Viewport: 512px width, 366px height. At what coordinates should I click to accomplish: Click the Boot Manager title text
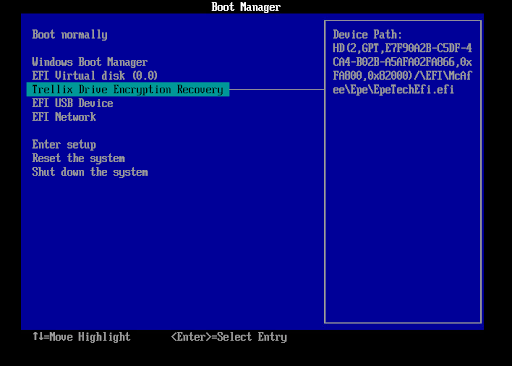[x=246, y=7]
